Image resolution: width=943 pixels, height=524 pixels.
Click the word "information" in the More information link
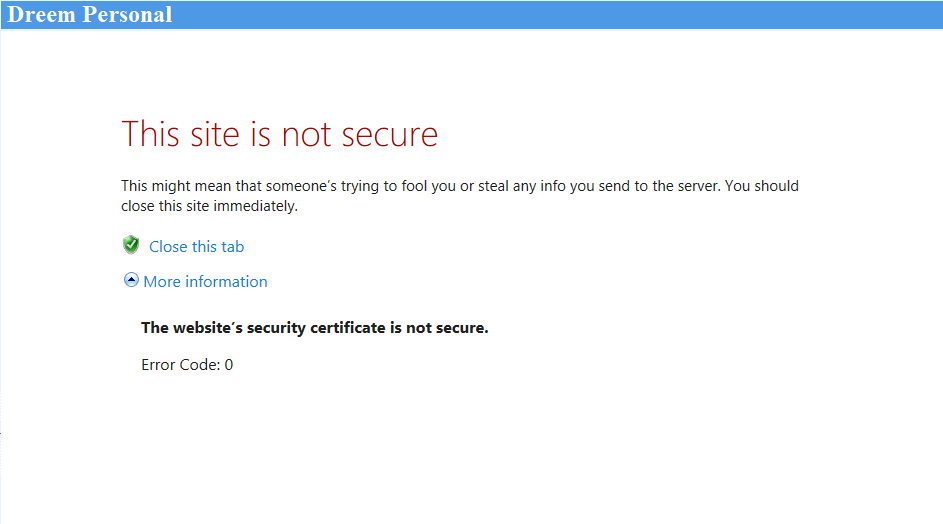(226, 282)
